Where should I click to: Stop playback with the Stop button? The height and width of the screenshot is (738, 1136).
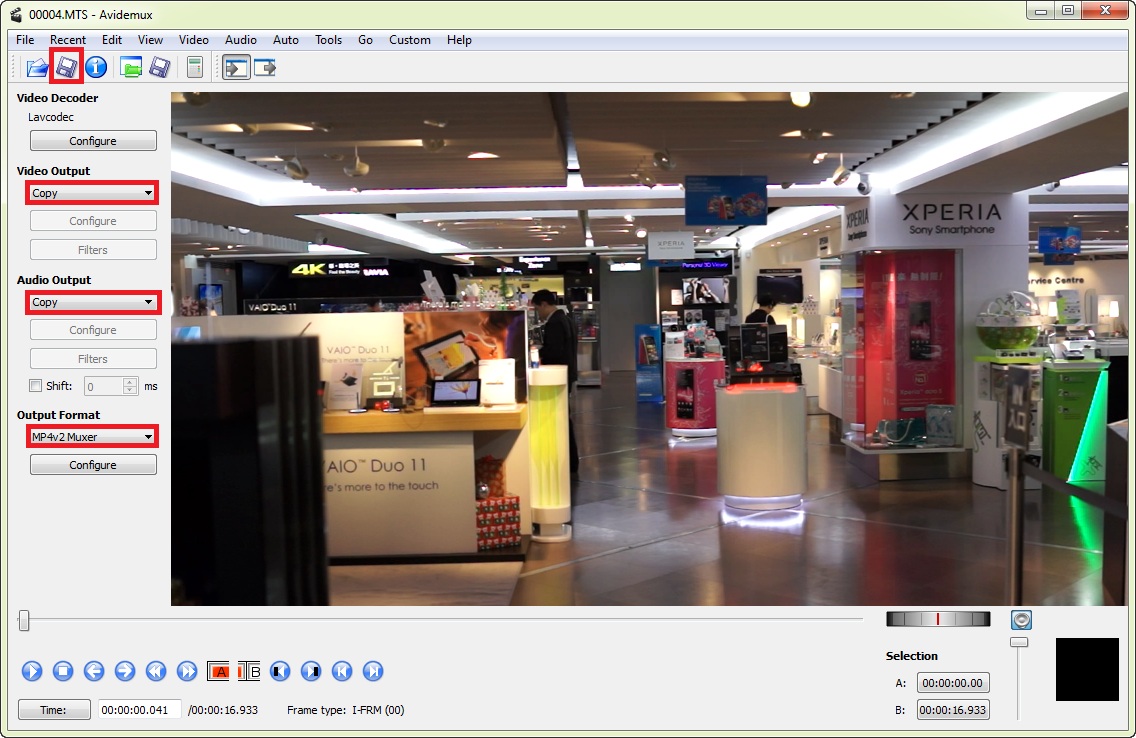(63, 671)
